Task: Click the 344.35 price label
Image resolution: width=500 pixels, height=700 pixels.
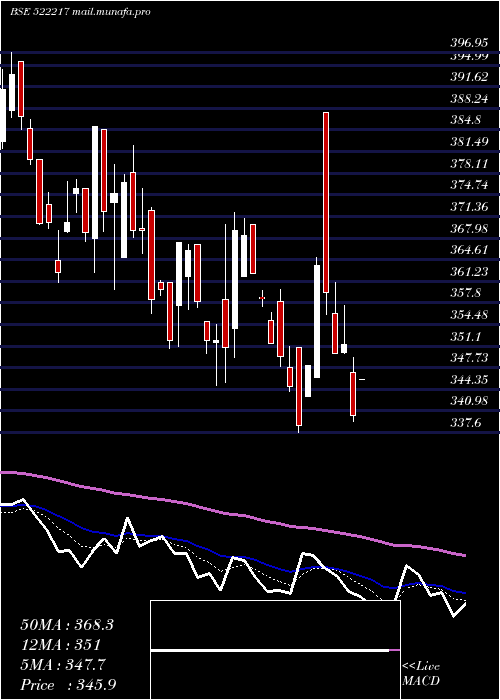Action: tap(469, 379)
